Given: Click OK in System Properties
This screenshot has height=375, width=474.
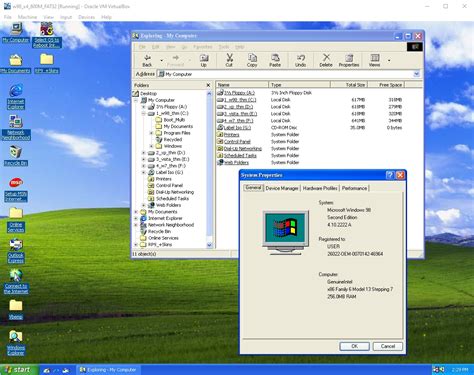Looking at the screenshot, I should pos(354,346).
